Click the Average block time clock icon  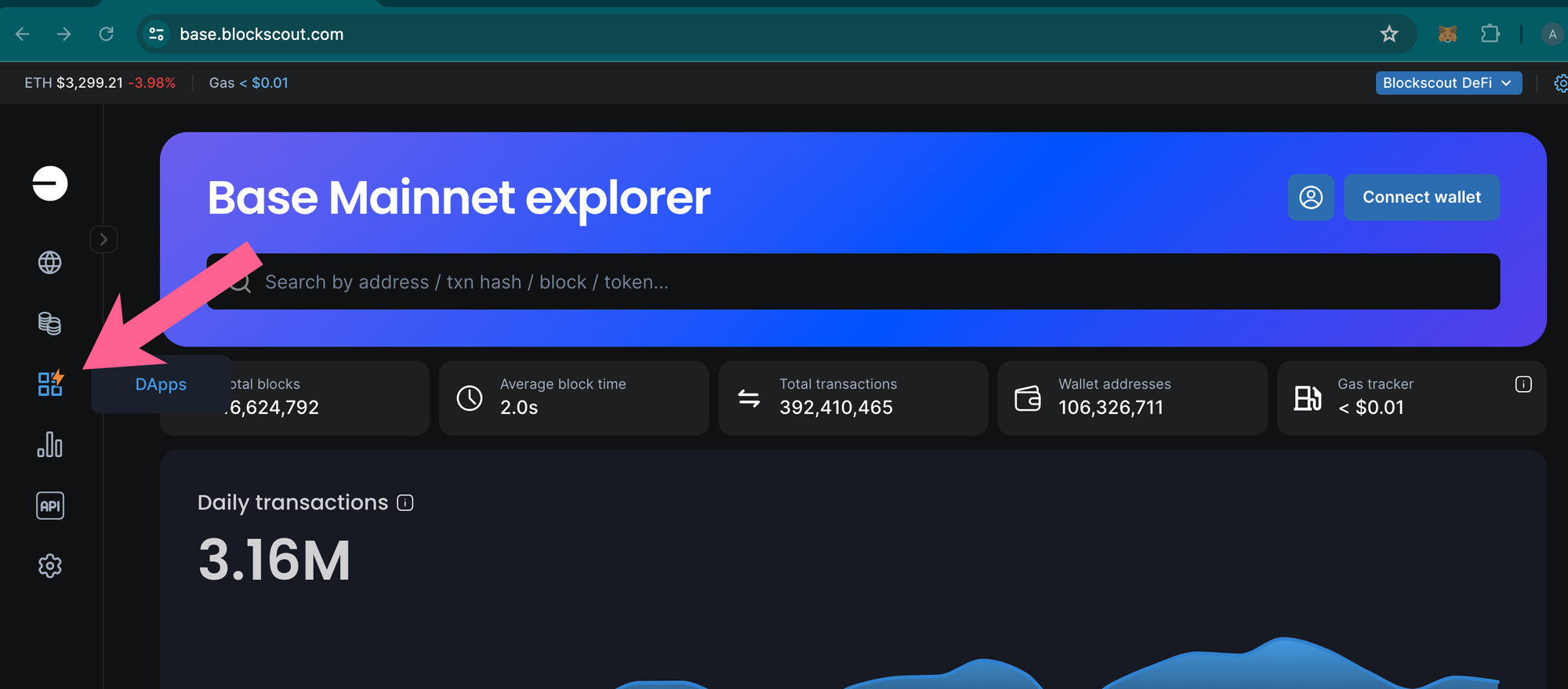tap(470, 398)
